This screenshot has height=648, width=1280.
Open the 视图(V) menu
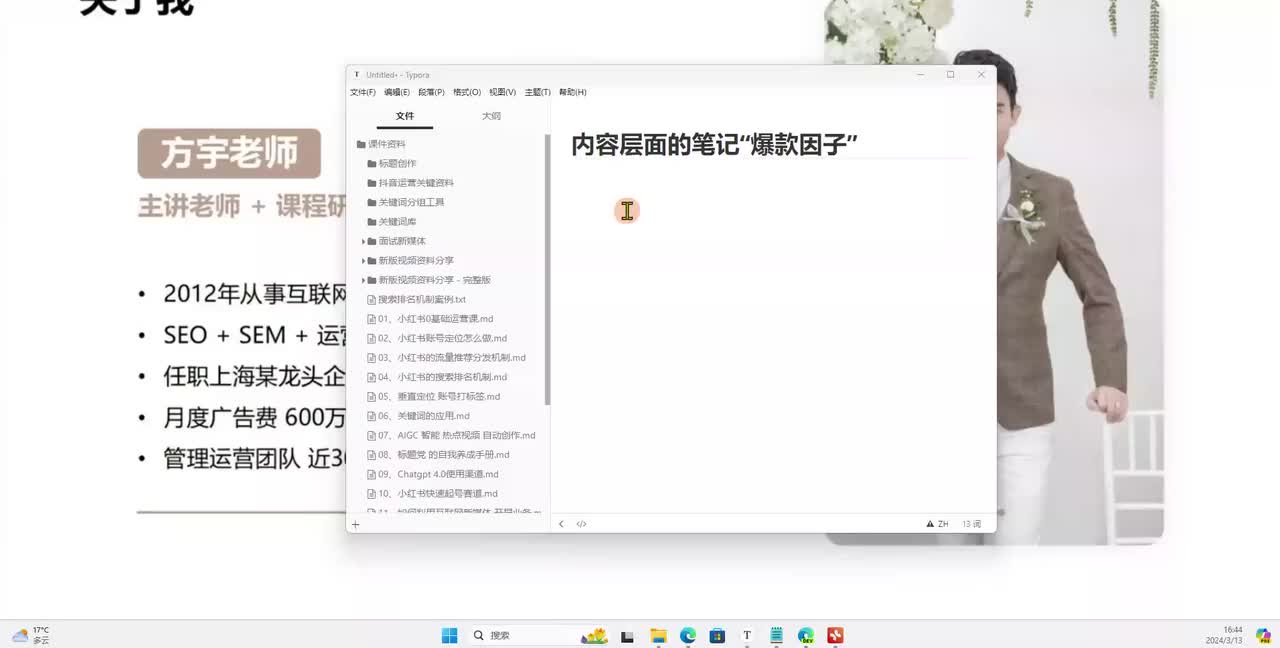point(502,92)
